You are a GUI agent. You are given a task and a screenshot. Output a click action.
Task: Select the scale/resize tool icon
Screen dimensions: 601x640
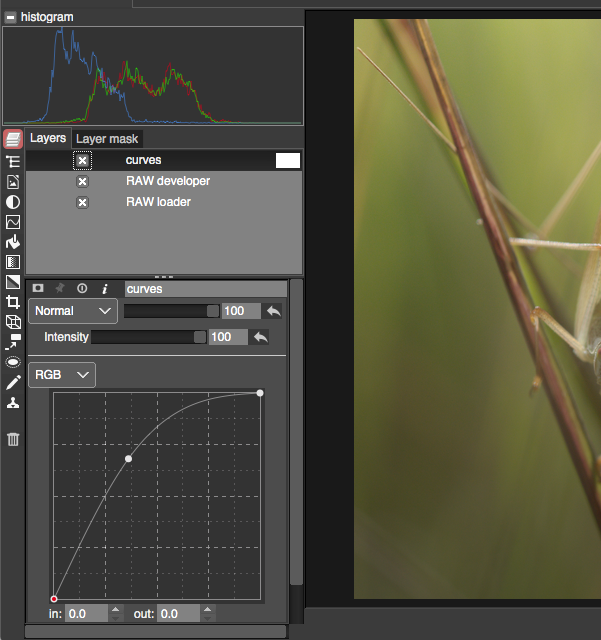[x=13, y=342]
